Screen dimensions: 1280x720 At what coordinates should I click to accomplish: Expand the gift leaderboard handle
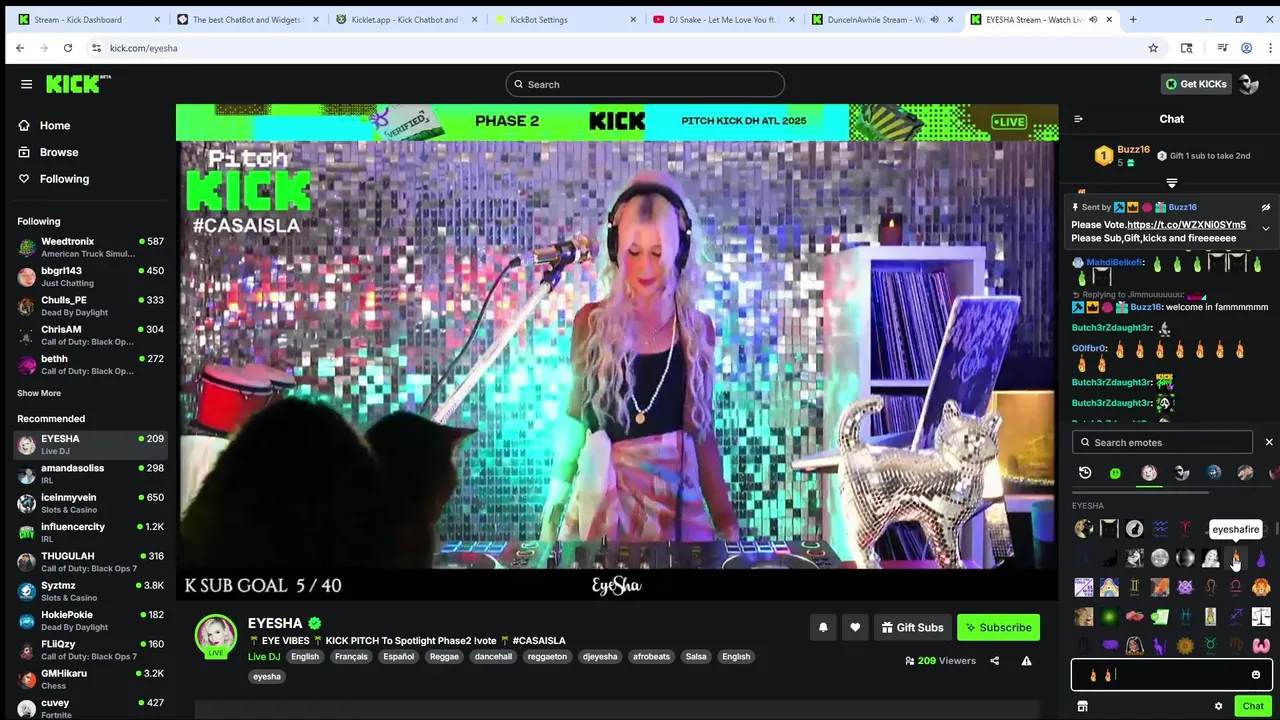pyautogui.click(x=1171, y=183)
